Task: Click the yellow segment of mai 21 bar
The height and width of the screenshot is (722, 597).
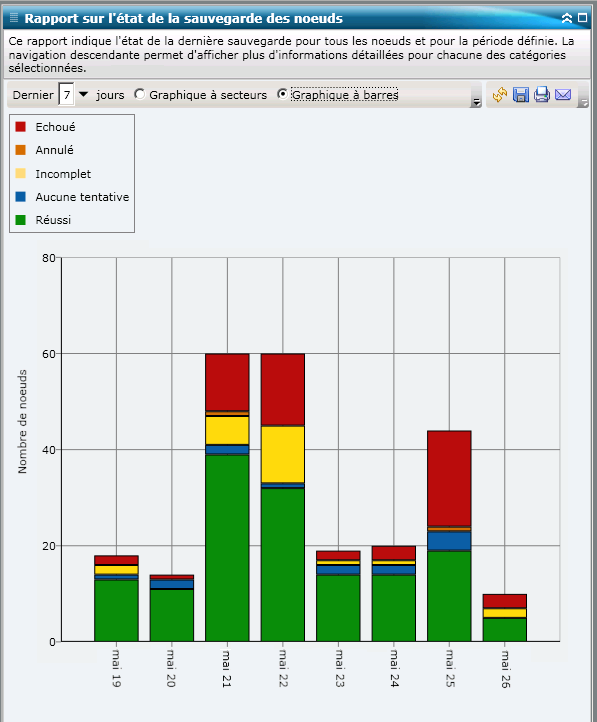Action: pyautogui.click(x=227, y=431)
